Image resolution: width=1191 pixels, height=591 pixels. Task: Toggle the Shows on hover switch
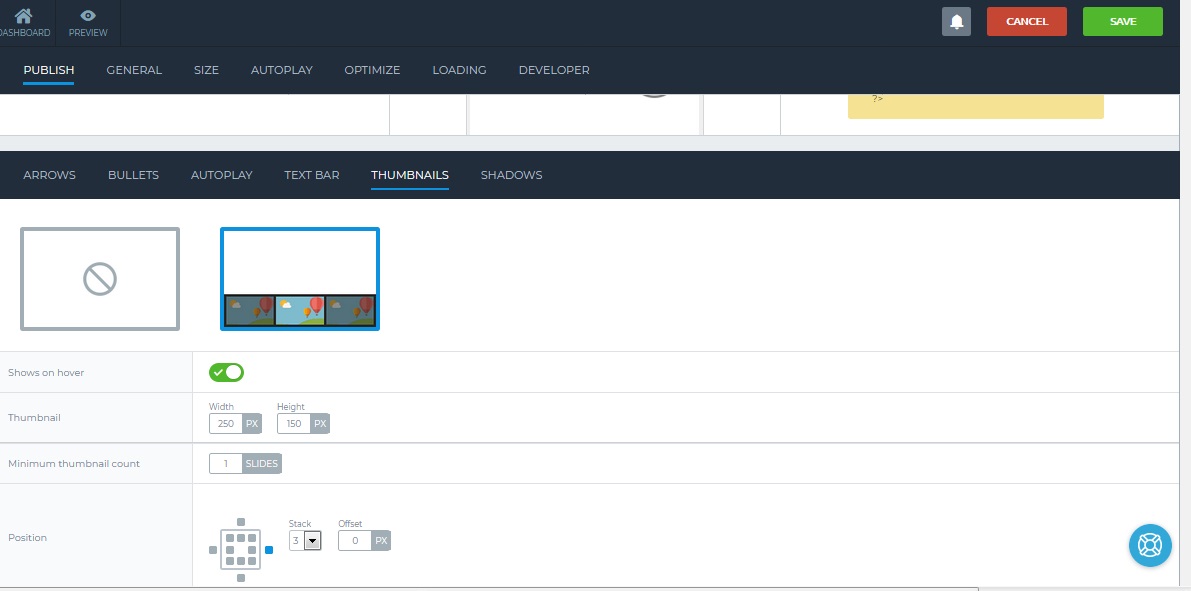tap(226, 372)
